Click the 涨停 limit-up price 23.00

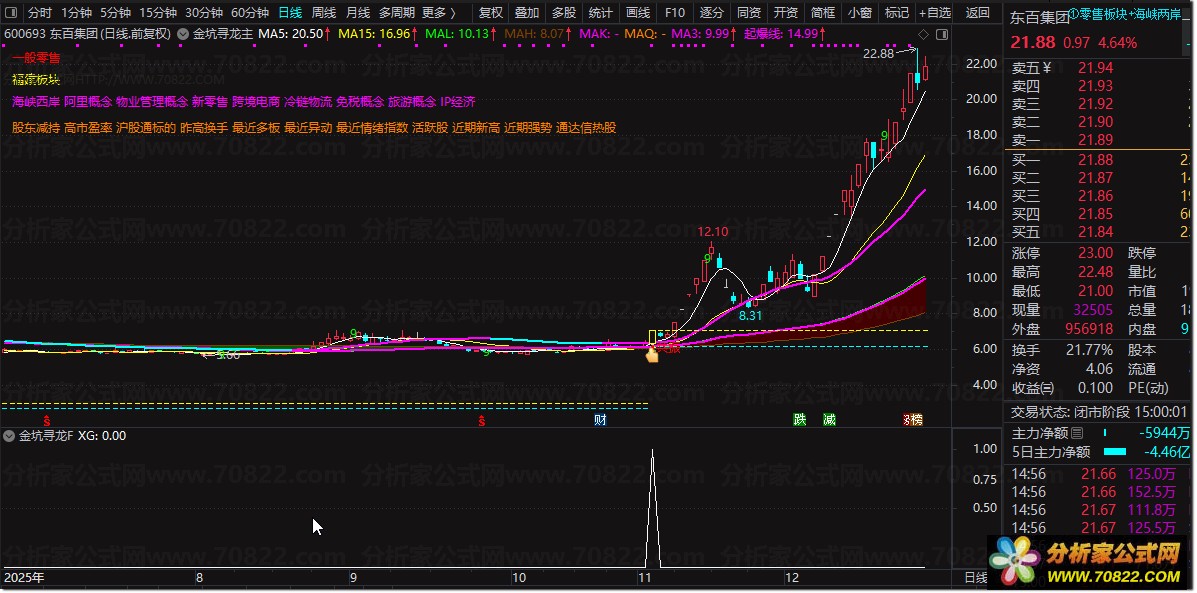pyautogui.click(x=1095, y=253)
